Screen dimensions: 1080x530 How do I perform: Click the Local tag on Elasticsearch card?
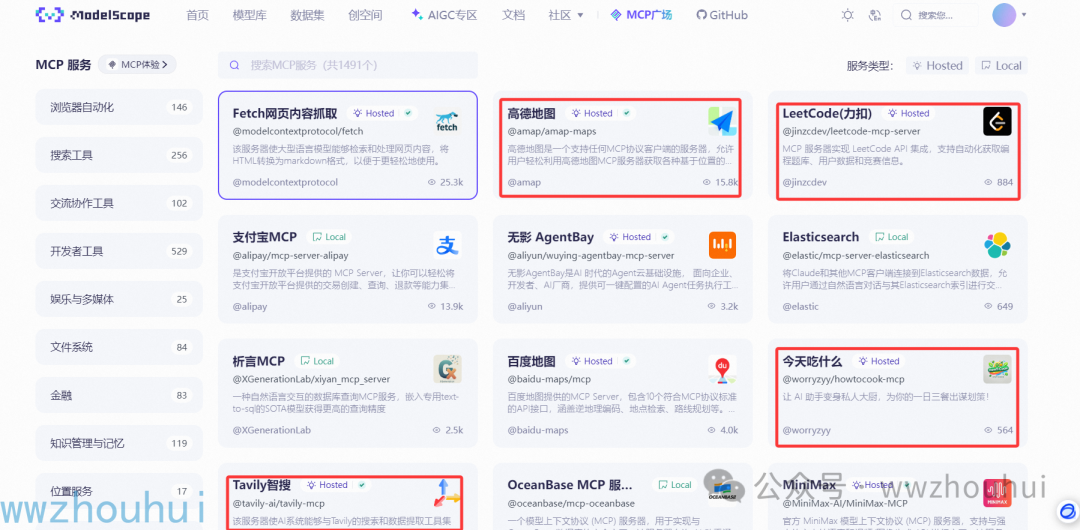pos(891,237)
